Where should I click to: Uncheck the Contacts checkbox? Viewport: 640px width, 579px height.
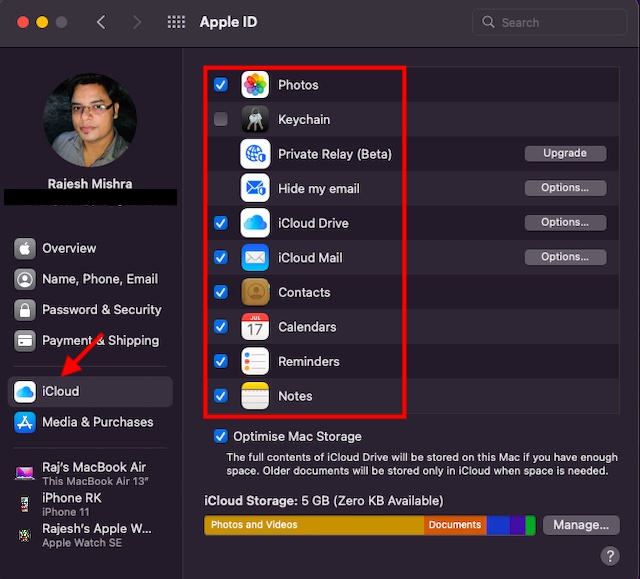click(x=221, y=292)
